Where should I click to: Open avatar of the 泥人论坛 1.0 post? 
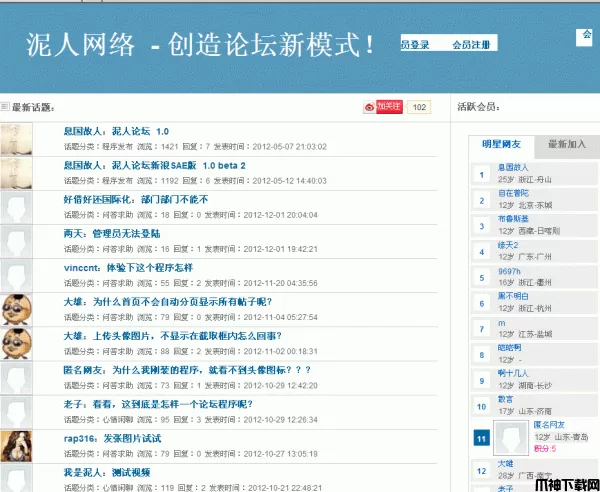[x=16, y=138]
